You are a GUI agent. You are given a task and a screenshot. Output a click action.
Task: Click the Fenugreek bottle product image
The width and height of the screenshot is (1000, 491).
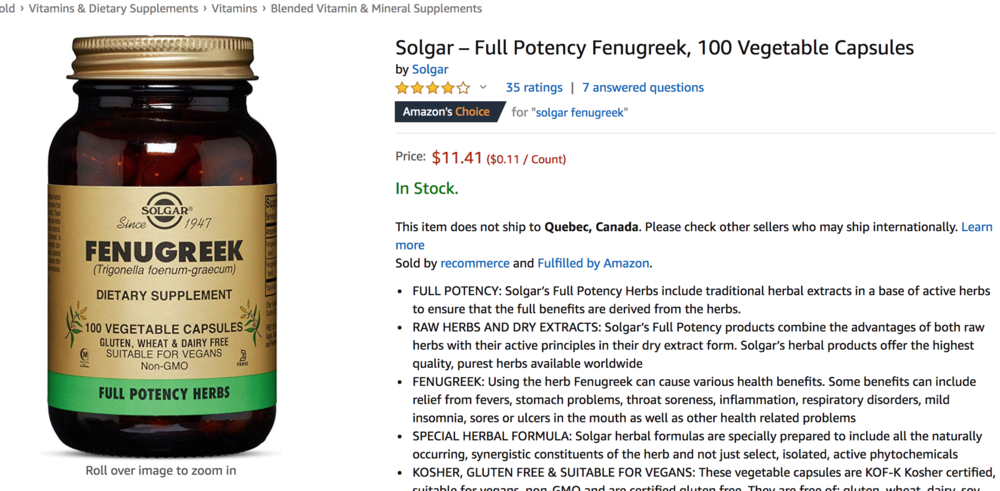click(162, 245)
